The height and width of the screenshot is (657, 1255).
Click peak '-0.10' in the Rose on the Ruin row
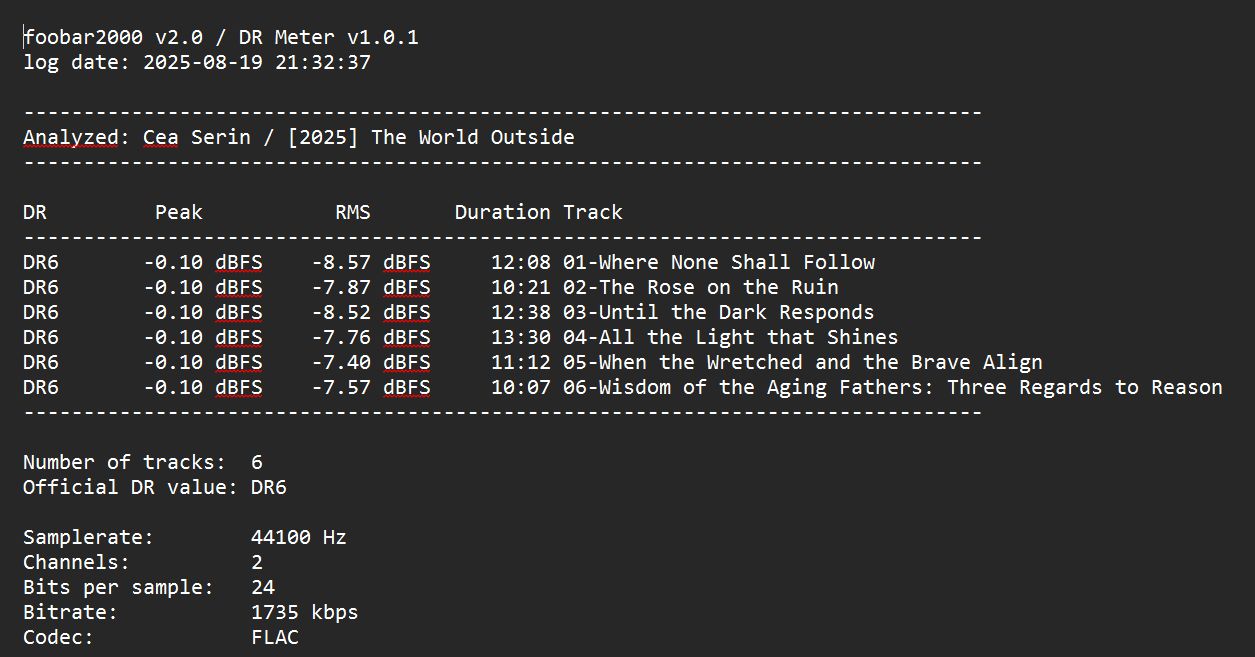pos(173,287)
